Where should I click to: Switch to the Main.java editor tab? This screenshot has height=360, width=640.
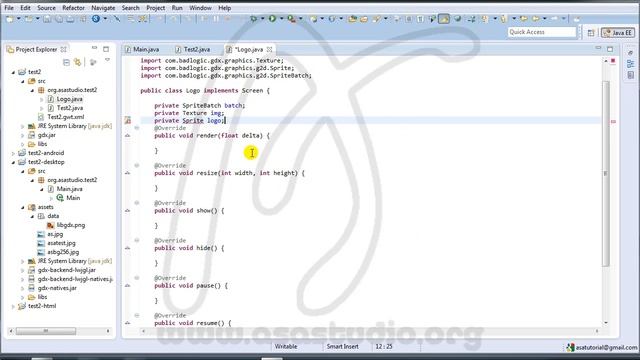142,49
